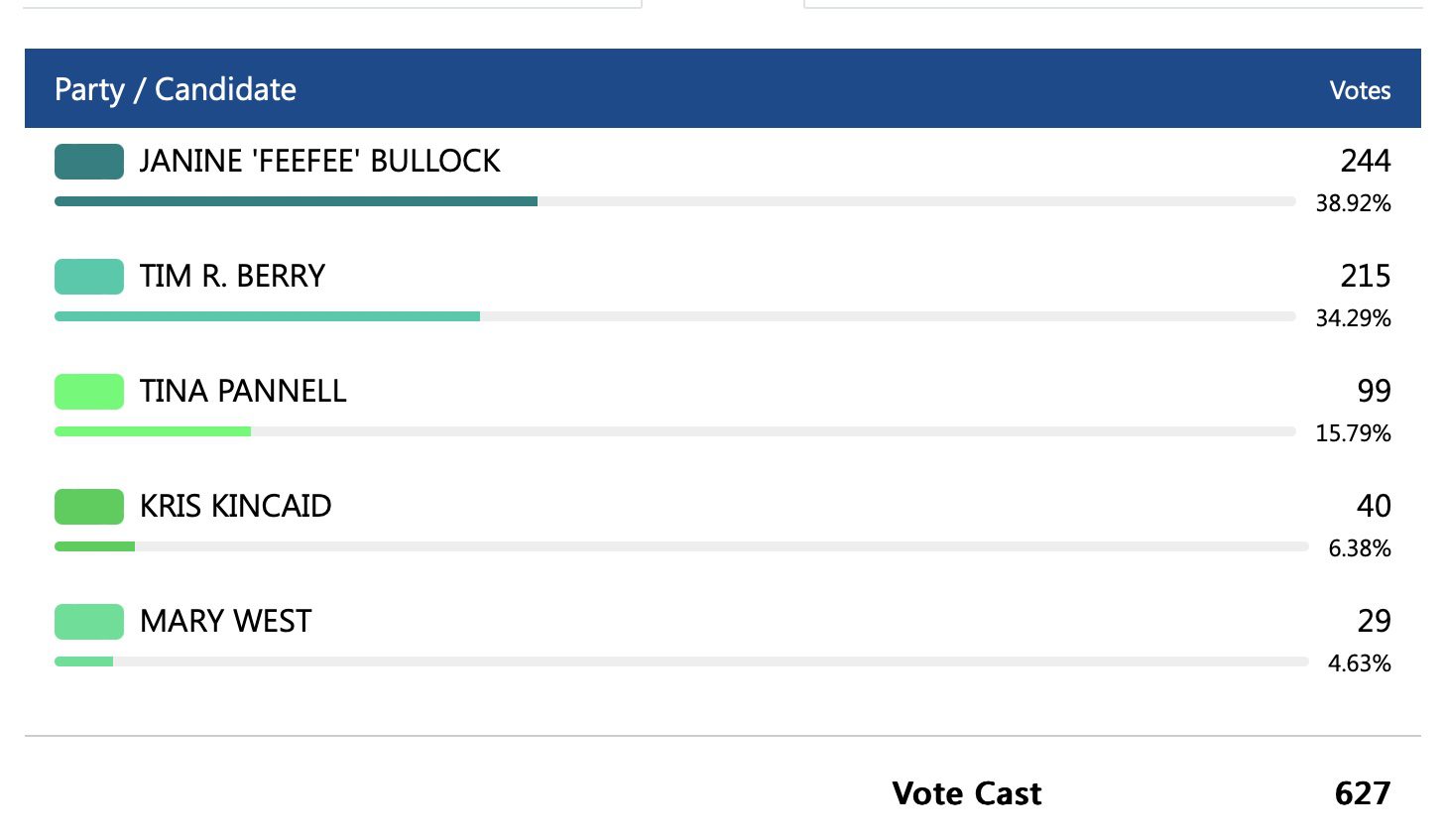This screenshot has height=840, width=1445.
Task: Click the 627 total votes number
Action: [x=1362, y=793]
